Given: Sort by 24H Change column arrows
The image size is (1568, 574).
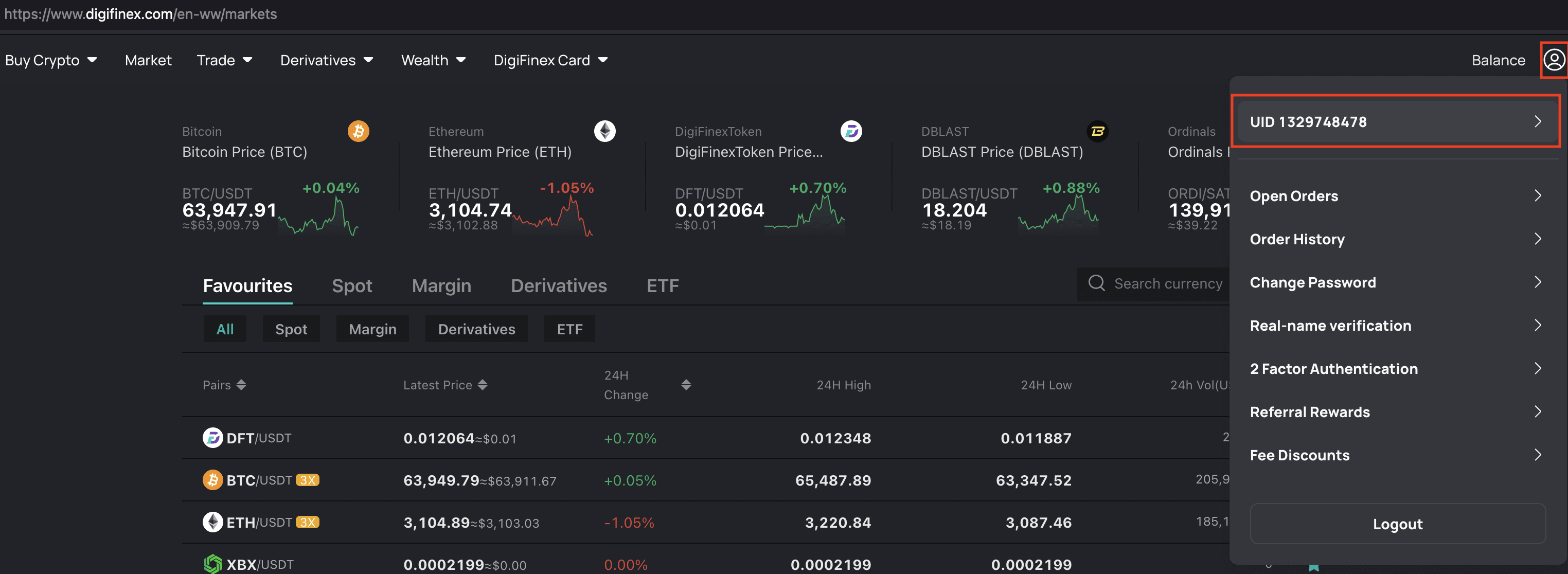Looking at the screenshot, I should [686, 385].
